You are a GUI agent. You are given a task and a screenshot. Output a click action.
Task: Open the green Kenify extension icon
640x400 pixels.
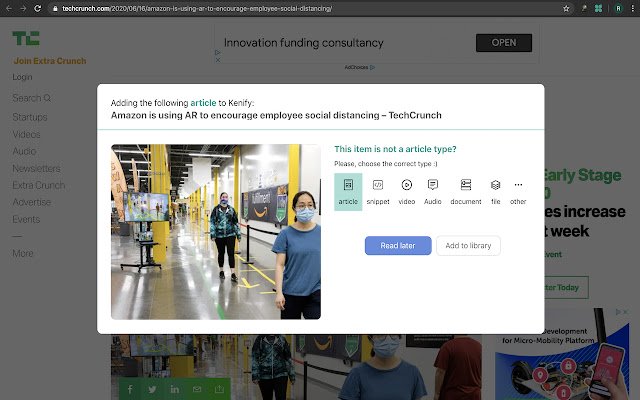(x=598, y=8)
